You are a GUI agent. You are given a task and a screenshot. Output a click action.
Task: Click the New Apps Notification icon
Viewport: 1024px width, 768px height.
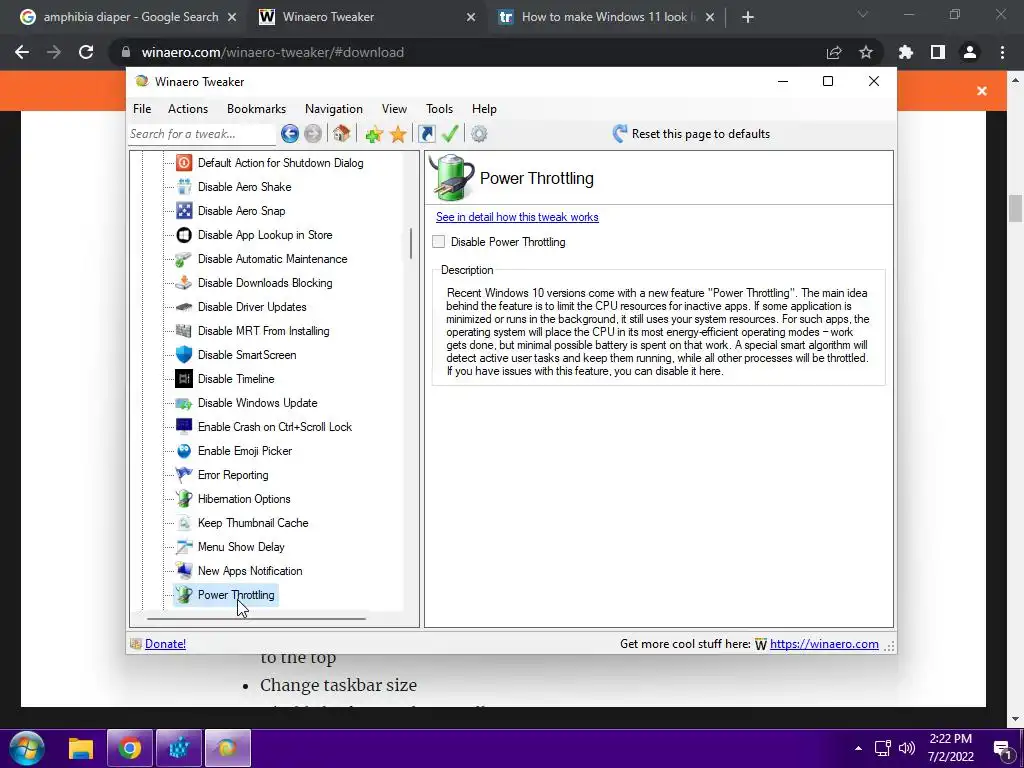(184, 571)
